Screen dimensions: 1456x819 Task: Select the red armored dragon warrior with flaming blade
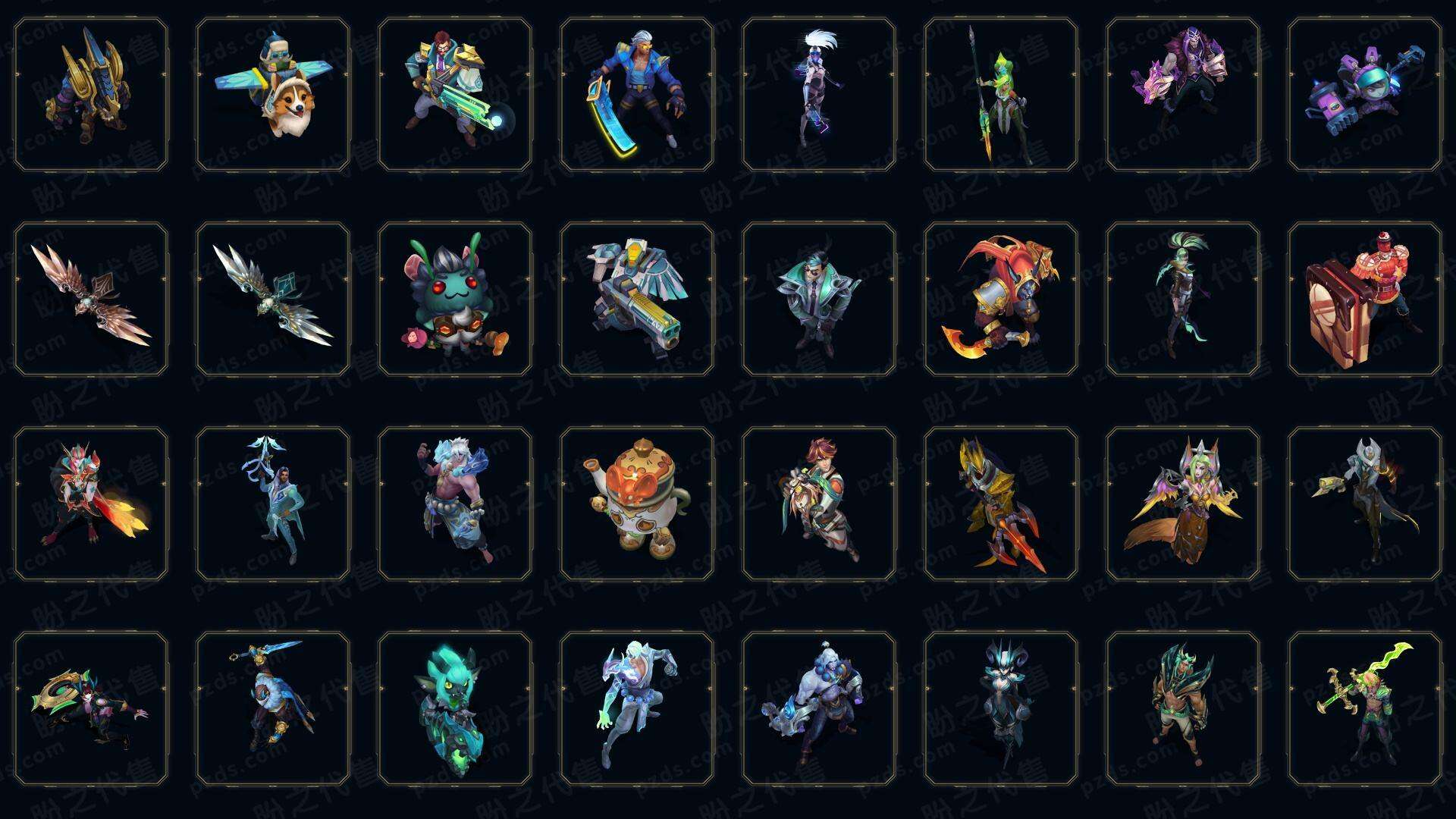click(1001, 300)
